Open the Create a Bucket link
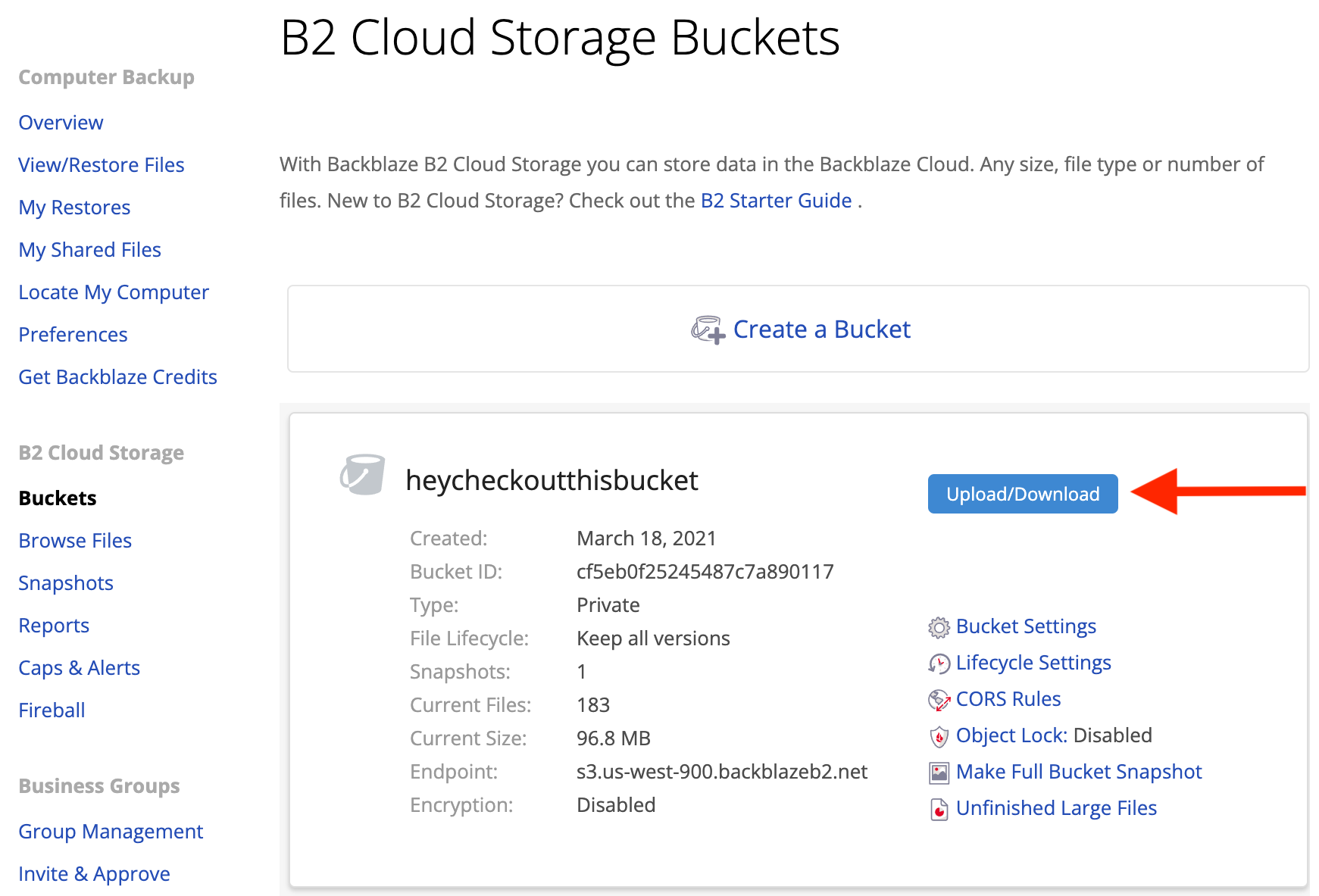The height and width of the screenshot is (896, 1319). pyautogui.click(x=821, y=329)
